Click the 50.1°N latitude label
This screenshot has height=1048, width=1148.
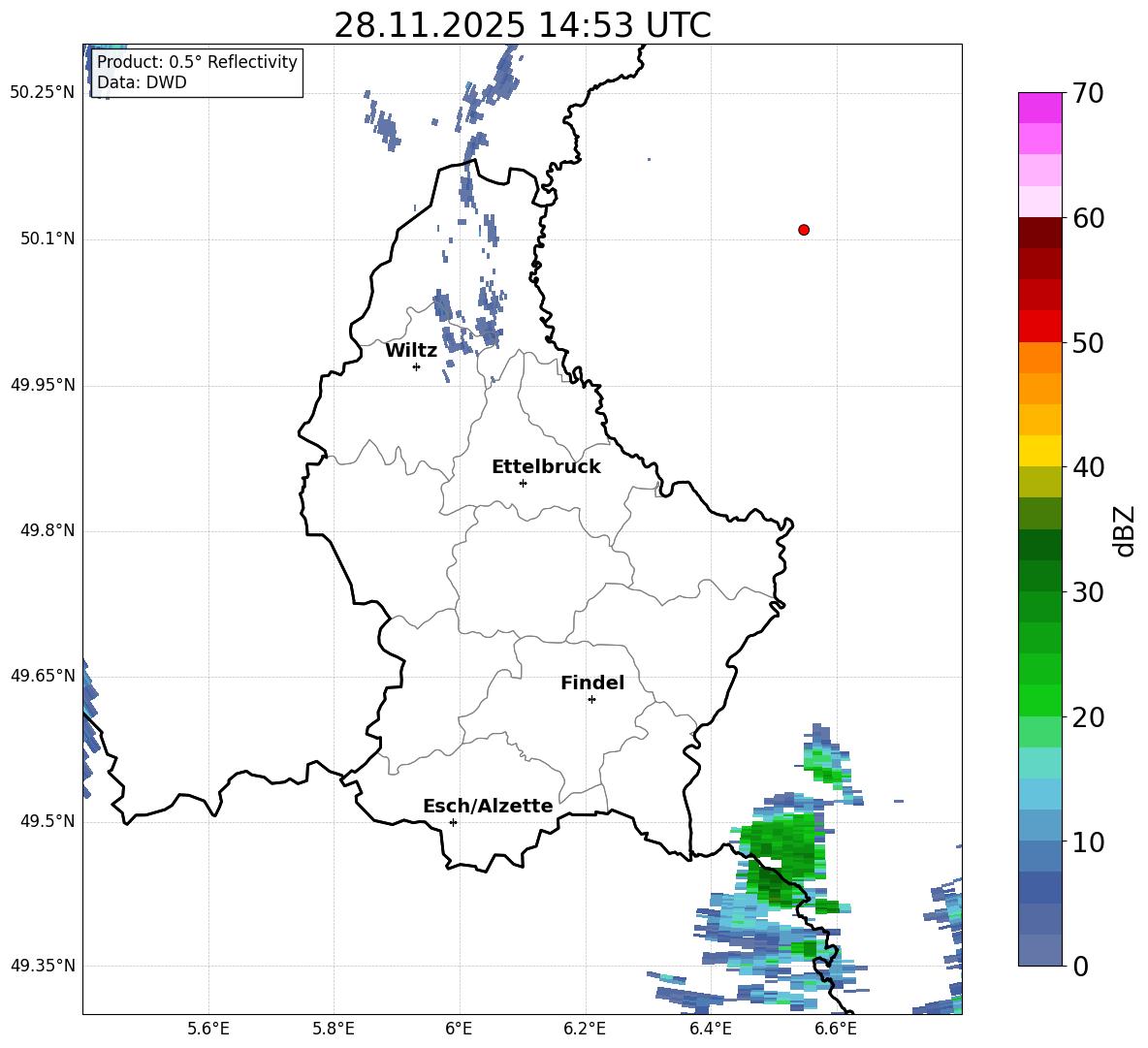(x=48, y=238)
